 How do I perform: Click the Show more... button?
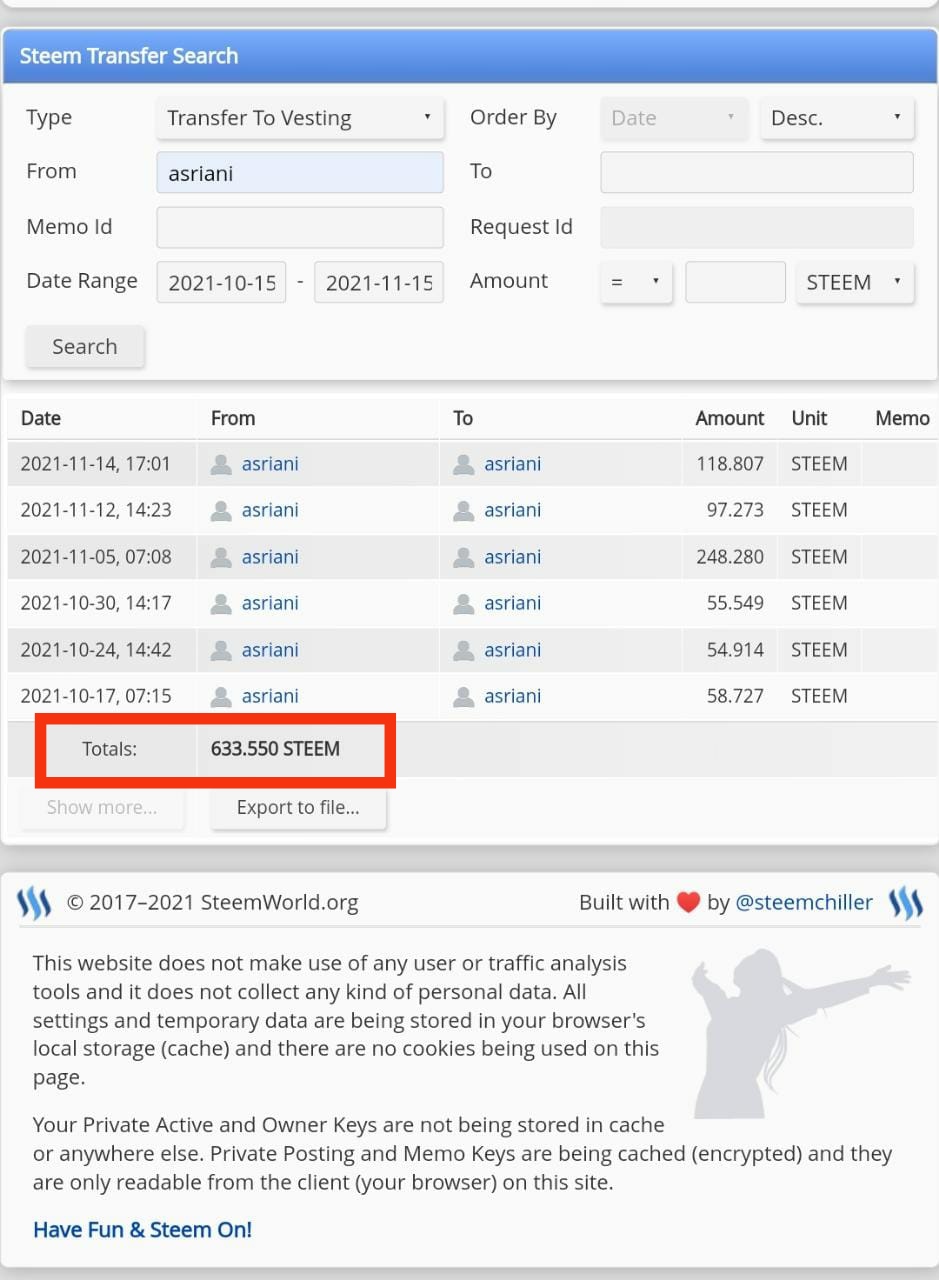click(102, 807)
